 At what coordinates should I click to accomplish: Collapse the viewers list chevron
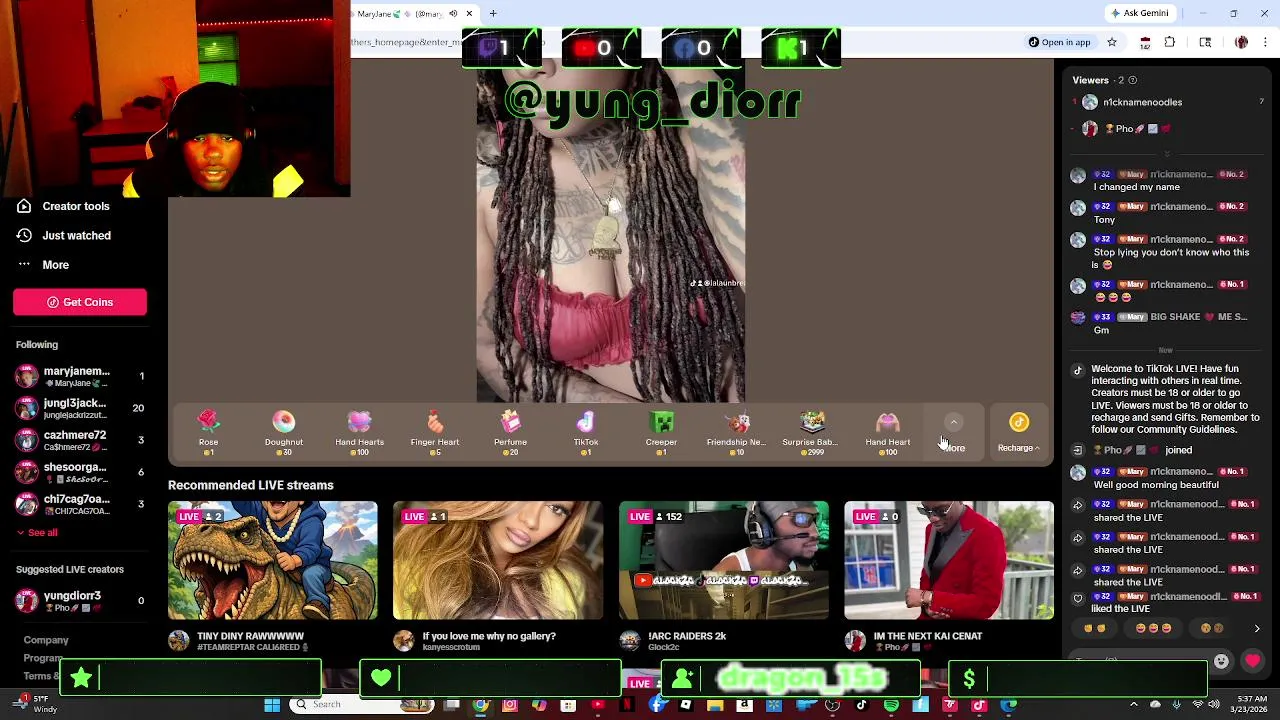(x=1167, y=154)
